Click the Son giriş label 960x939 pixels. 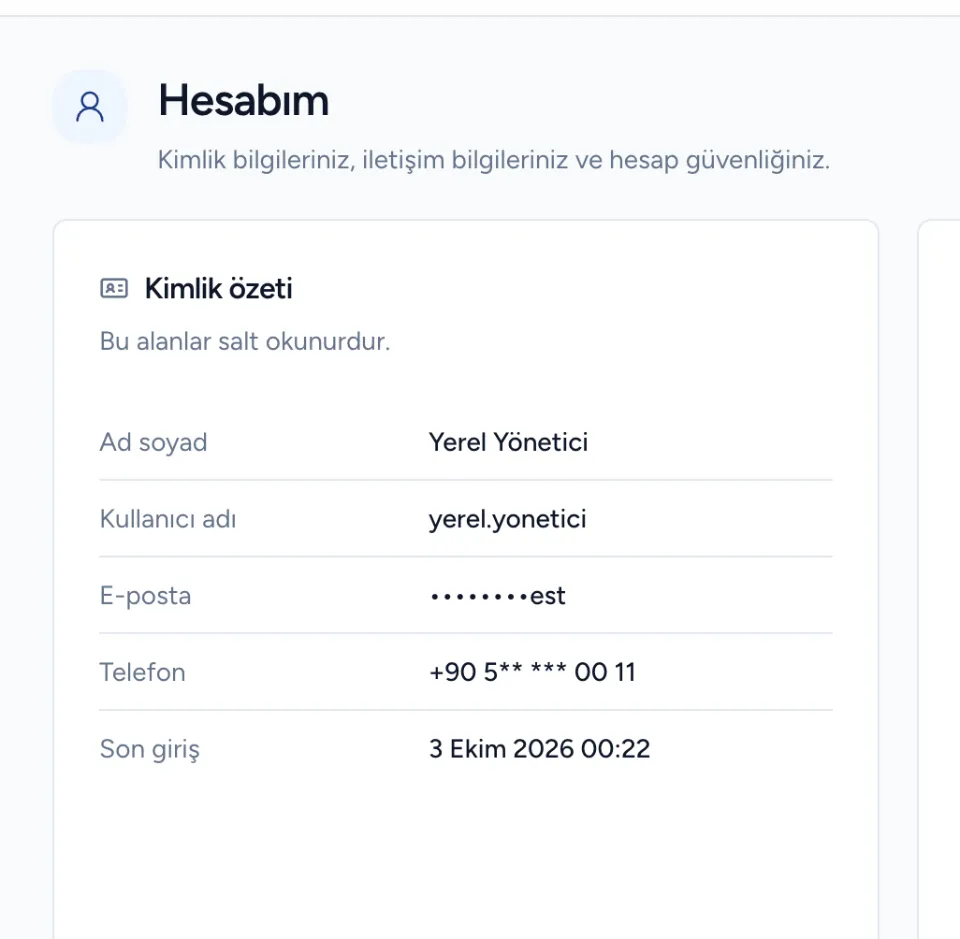point(150,749)
